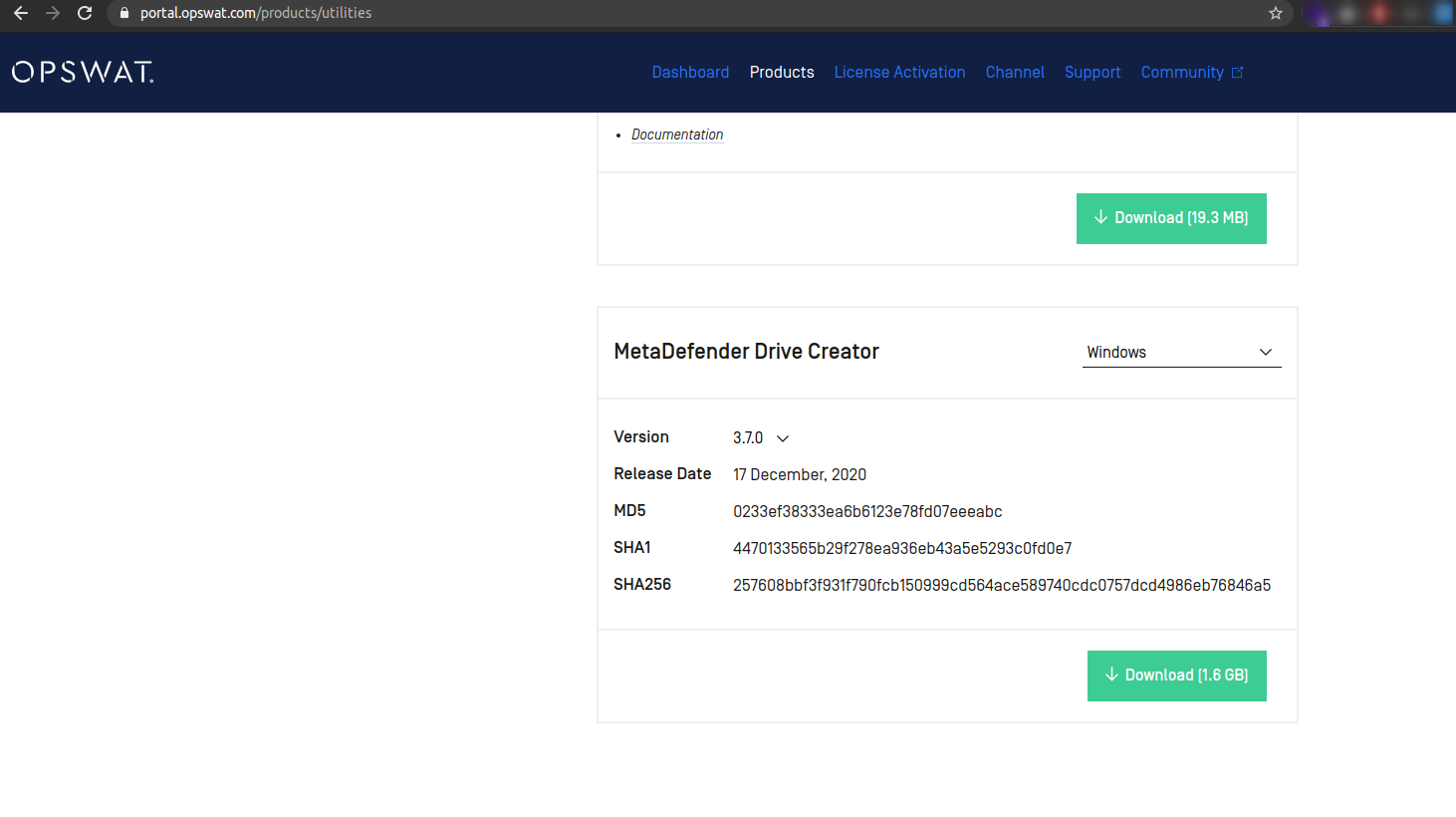Open the Documentation link
The height and width of the screenshot is (817, 1456).
(677, 135)
